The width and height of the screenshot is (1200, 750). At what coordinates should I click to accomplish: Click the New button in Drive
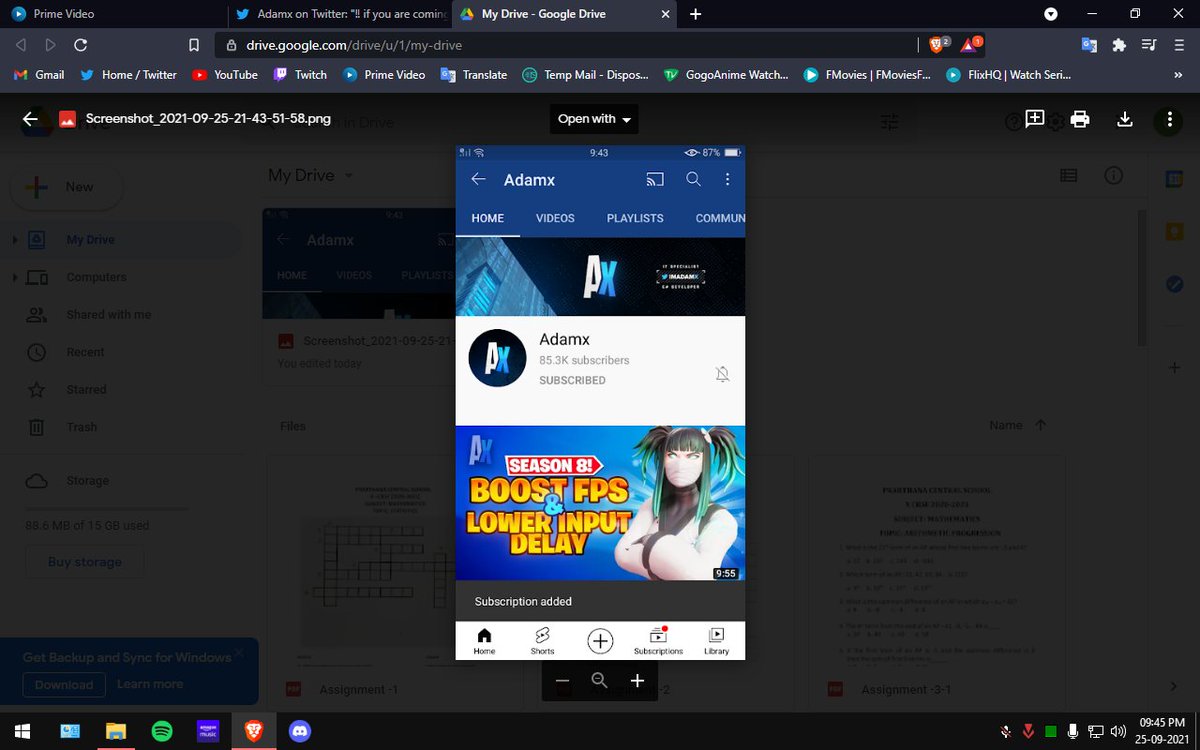click(66, 187)
